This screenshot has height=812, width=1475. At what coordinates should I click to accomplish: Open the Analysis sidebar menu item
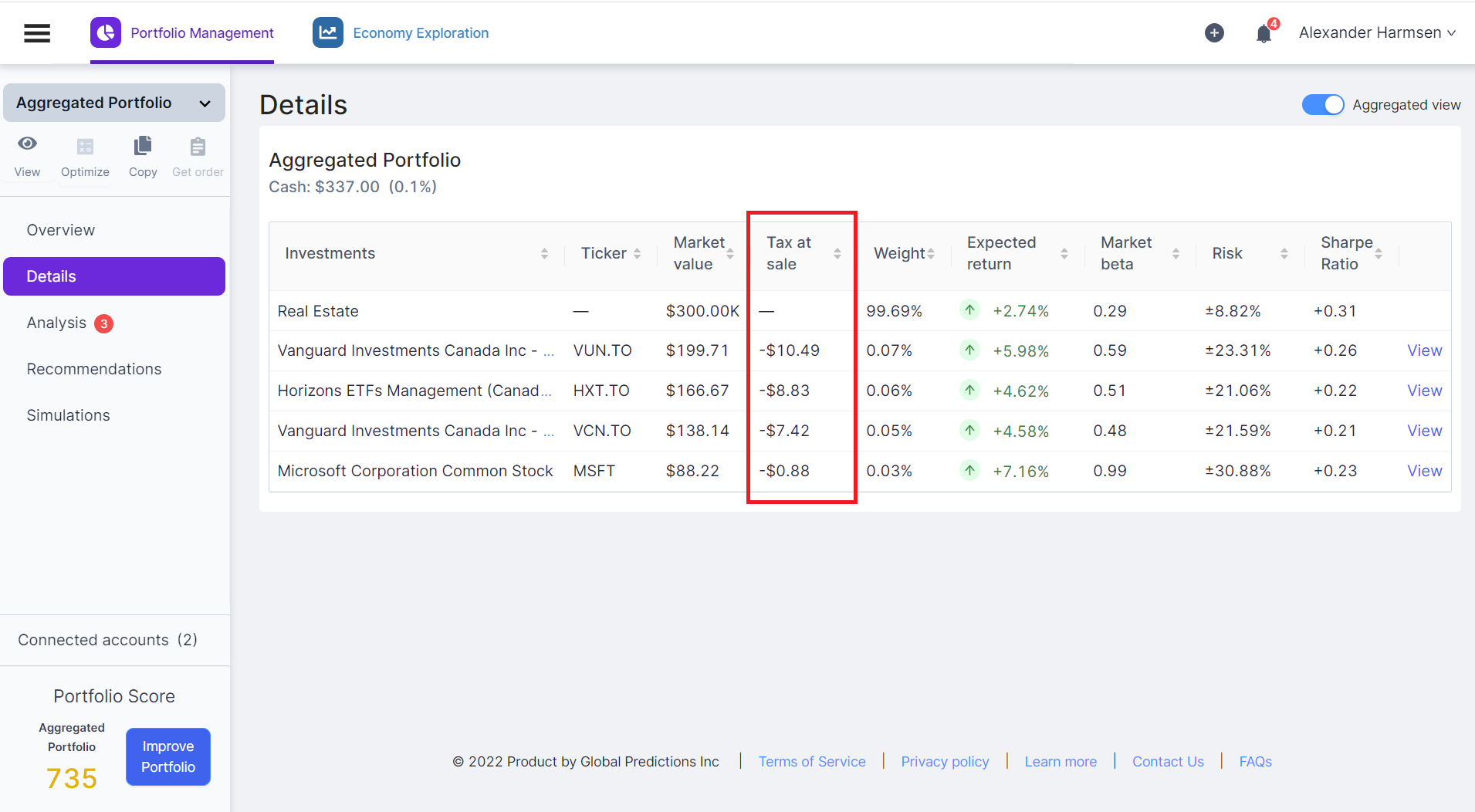pos(57,323)
